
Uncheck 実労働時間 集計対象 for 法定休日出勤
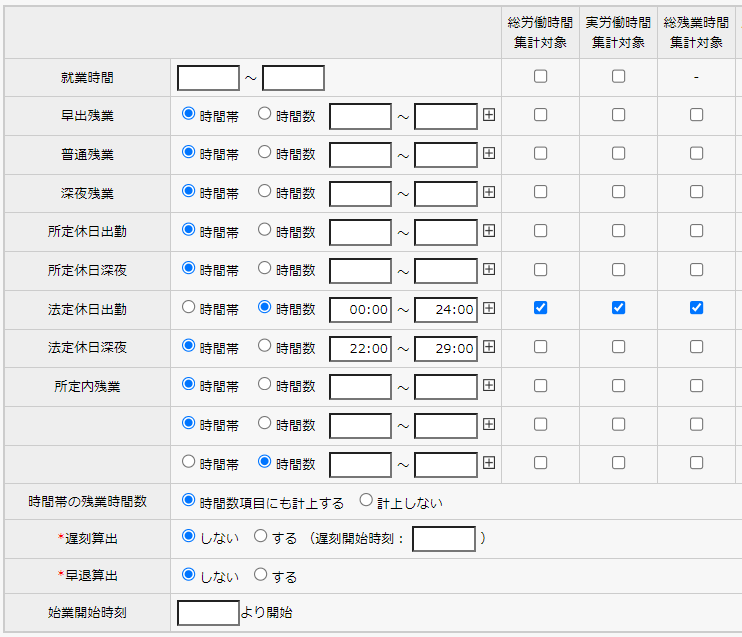click(619, 308)
